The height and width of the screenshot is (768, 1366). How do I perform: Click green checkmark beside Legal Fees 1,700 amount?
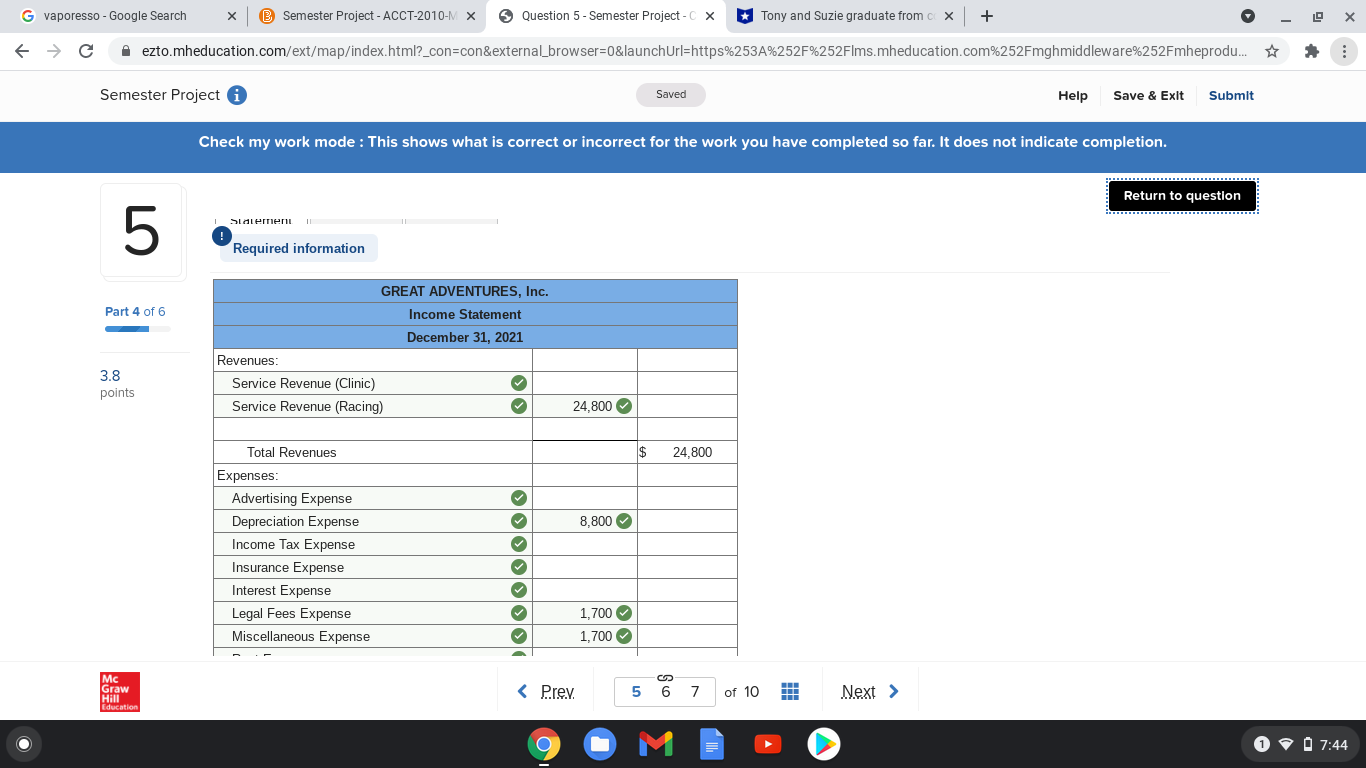(624, 613)
